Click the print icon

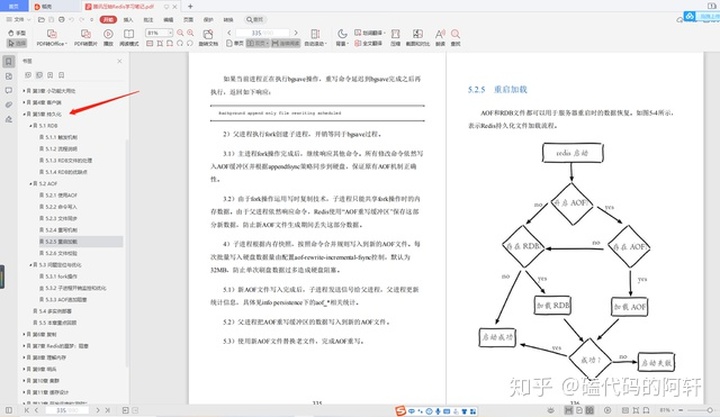(x=62, y=20)
